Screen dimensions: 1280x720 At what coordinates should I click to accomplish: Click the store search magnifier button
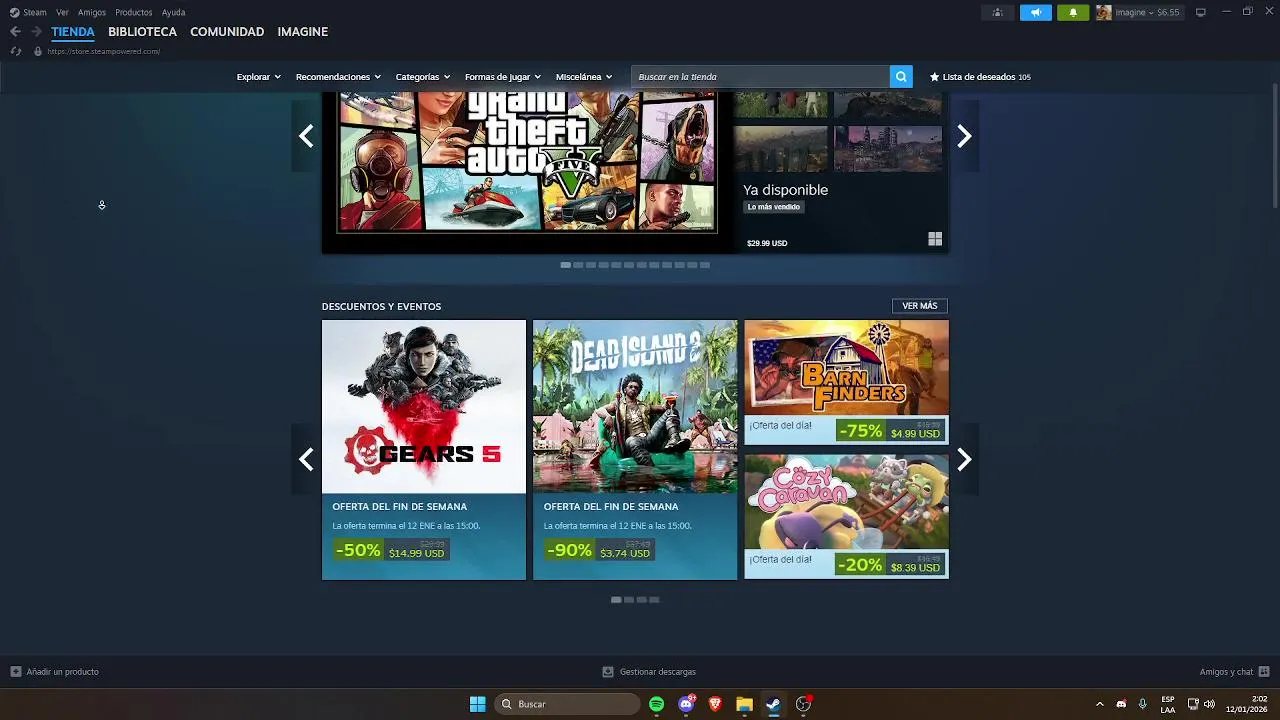[x=901, y=77]
